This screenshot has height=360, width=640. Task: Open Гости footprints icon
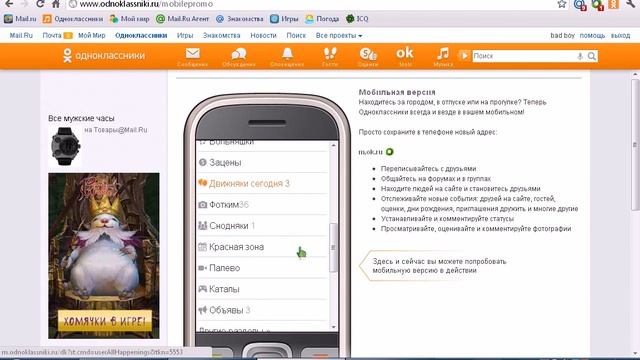click(x=330, y=57)
